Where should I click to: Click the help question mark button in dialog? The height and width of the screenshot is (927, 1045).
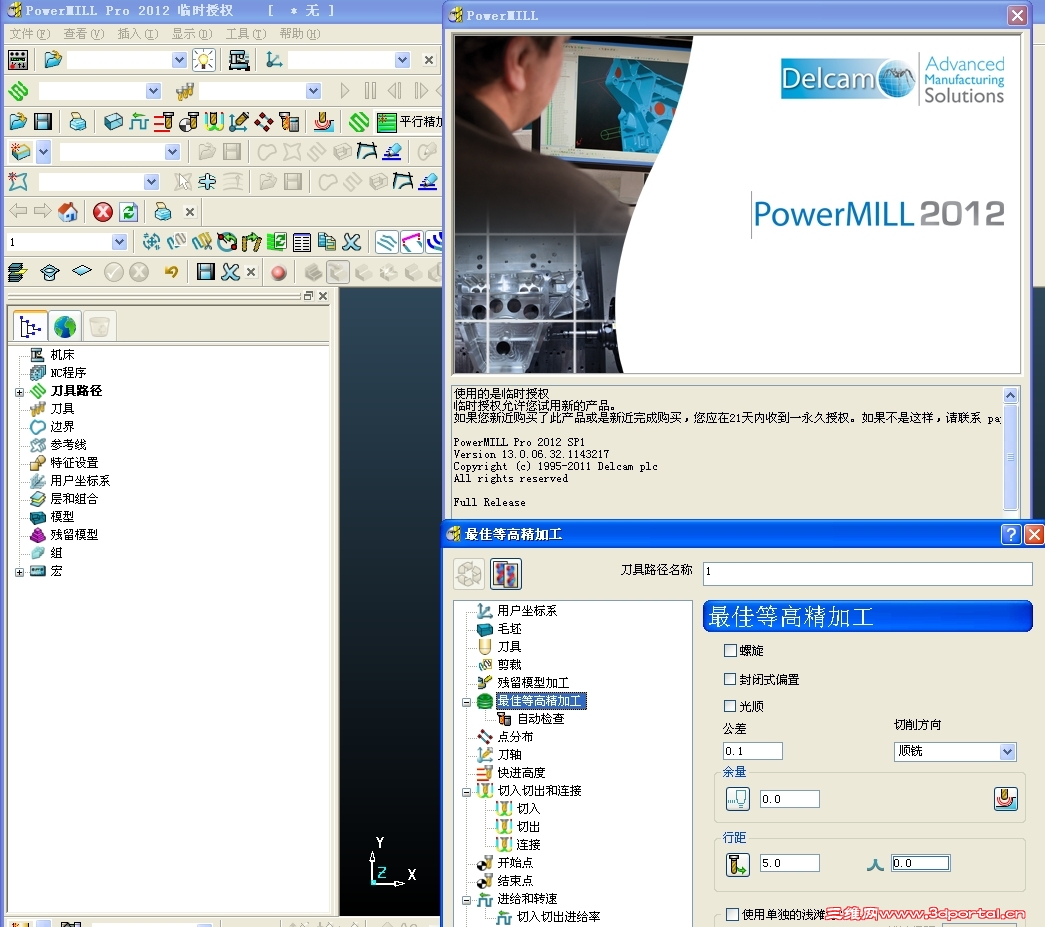1010,534
